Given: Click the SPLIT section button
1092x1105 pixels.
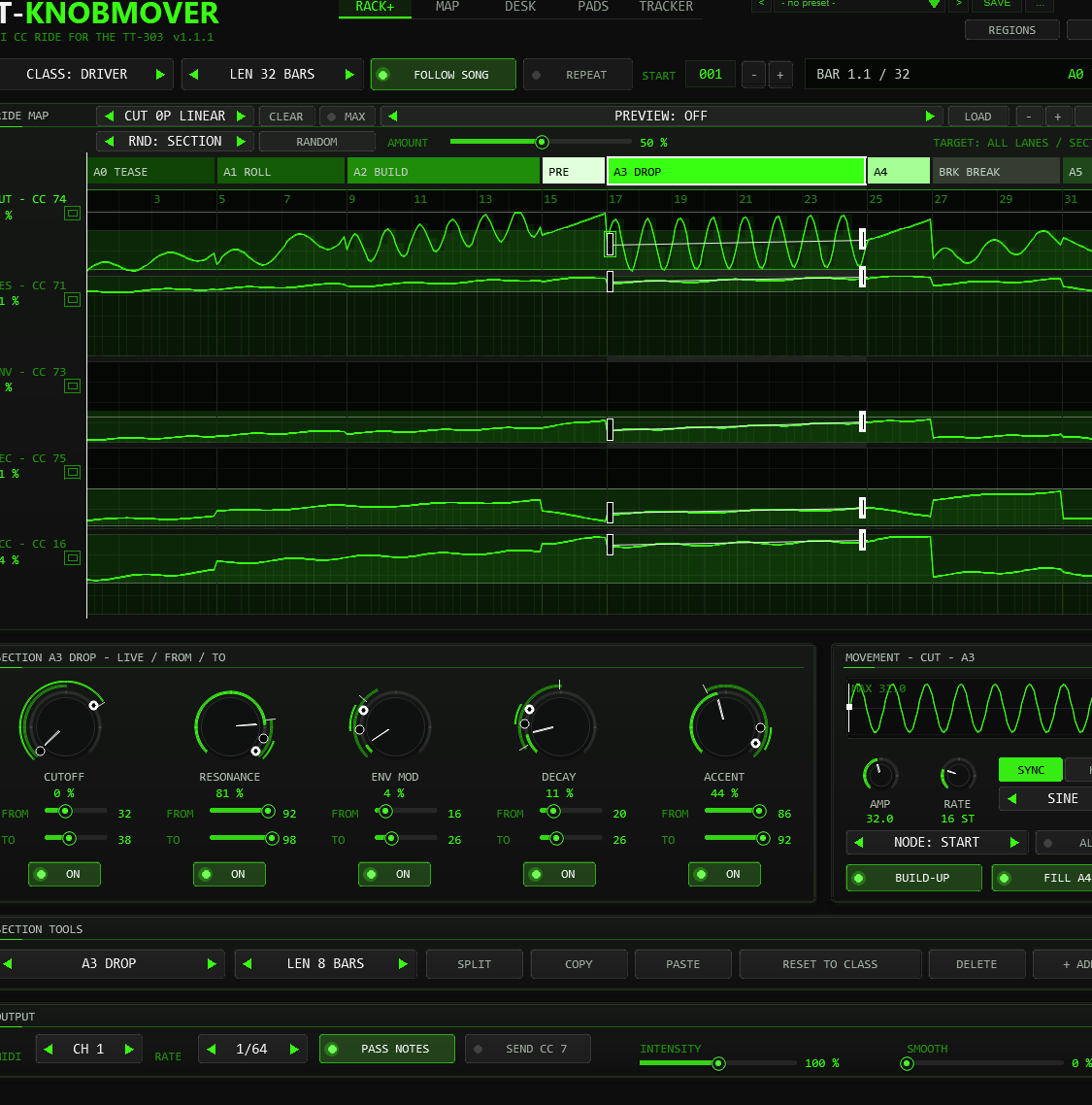Looking at the screenshot, I should coord(474,964).
